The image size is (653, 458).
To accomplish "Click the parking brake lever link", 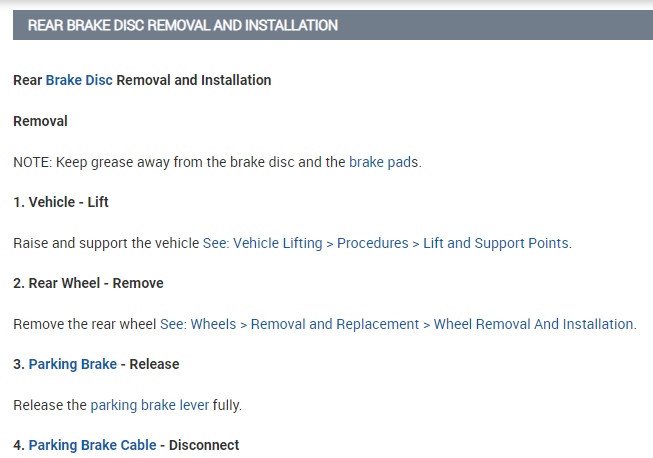I will [150, 405].
